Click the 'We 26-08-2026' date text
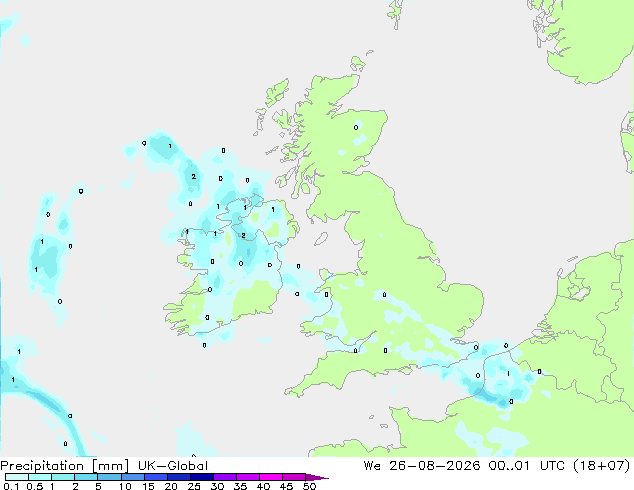The width and height of the screenshot is (634, 490). point(422,466)
